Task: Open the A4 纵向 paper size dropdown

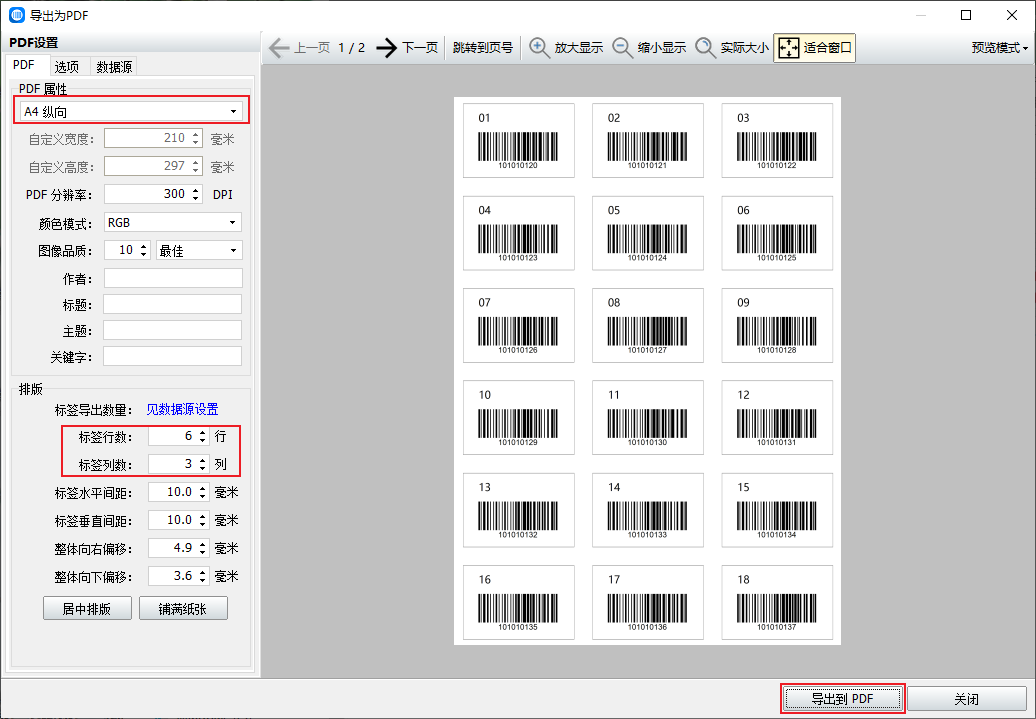Action: (x=131, y=111)
